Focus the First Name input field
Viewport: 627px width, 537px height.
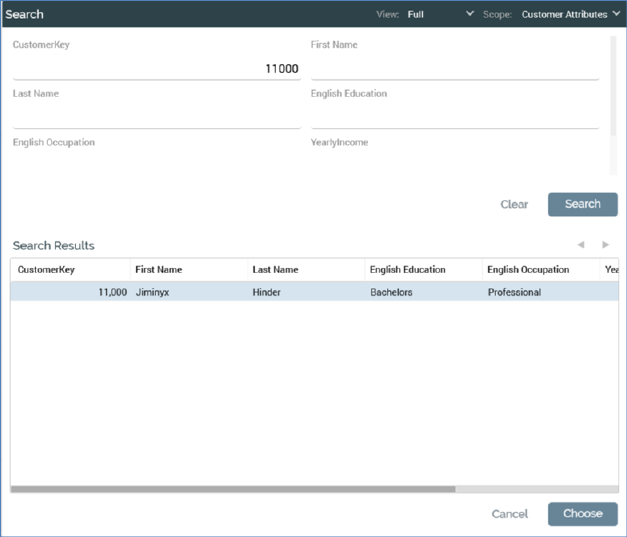pyautogui.click(x=455, y=68)
